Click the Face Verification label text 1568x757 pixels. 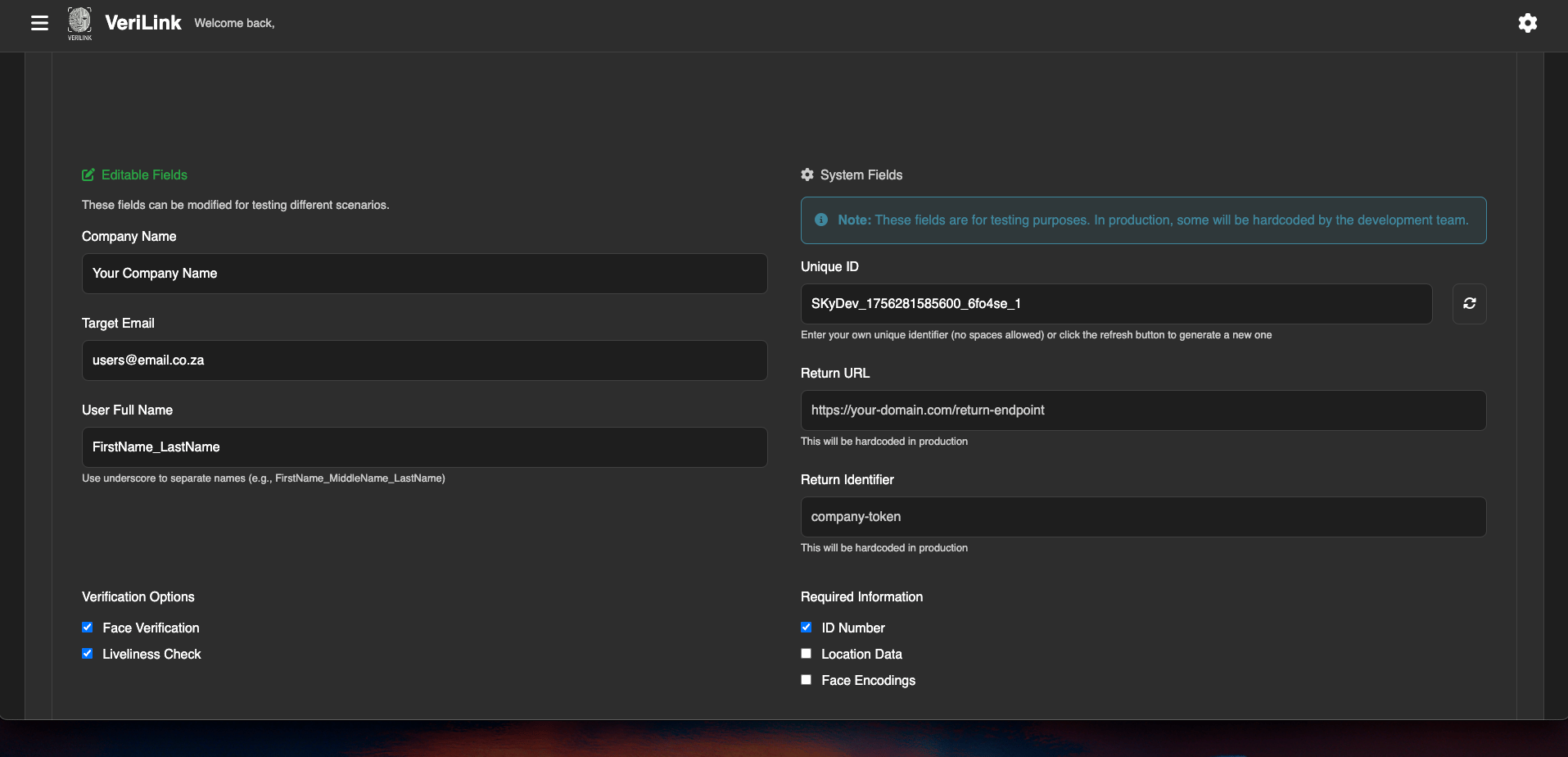151,628
